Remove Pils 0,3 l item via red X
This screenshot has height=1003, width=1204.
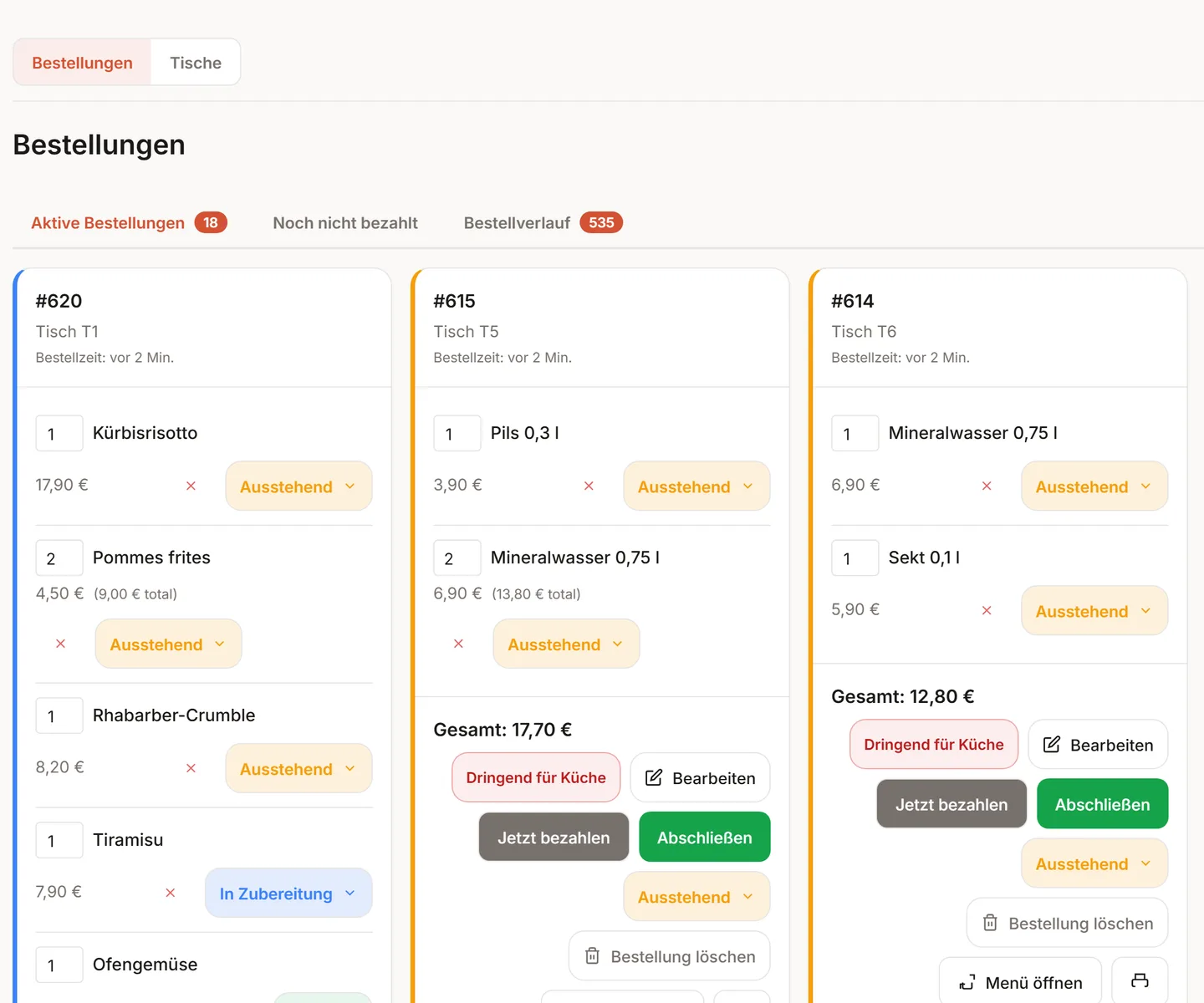(589, 486)
